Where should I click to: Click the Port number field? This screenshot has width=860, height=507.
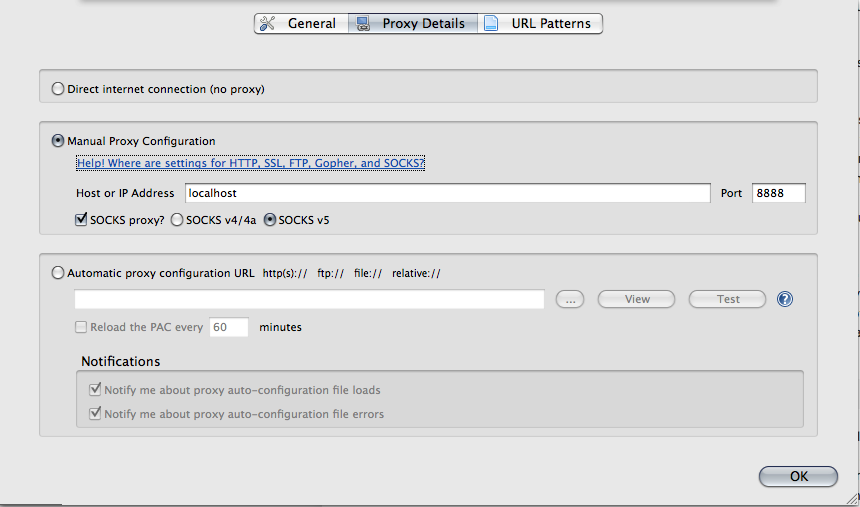(778, 193)
